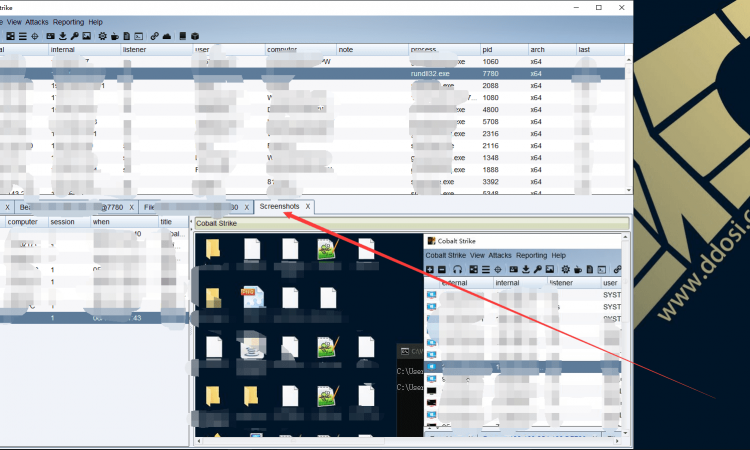The height and width of the screenshot is (450, 750).
Task: Select the session row with pid 2116
Action: pyautogui.click(x=312, y=145)
